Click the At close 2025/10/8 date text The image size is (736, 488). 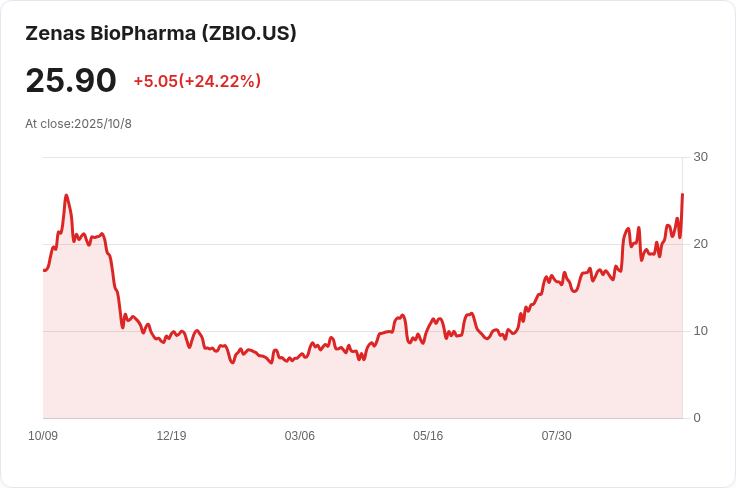pos(78,124)
